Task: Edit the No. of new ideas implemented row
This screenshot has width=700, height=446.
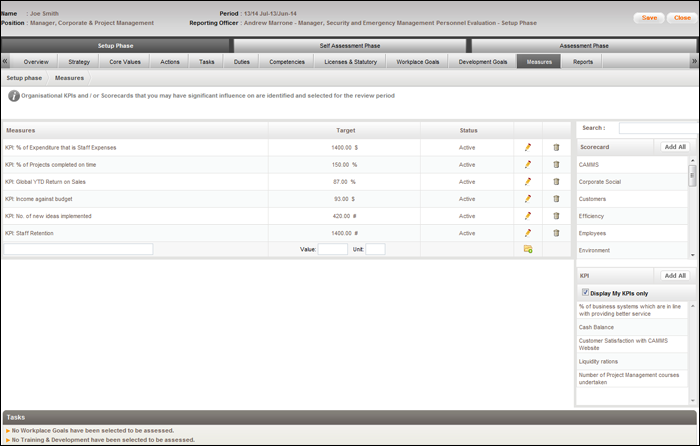Action: tap(528, 215)
